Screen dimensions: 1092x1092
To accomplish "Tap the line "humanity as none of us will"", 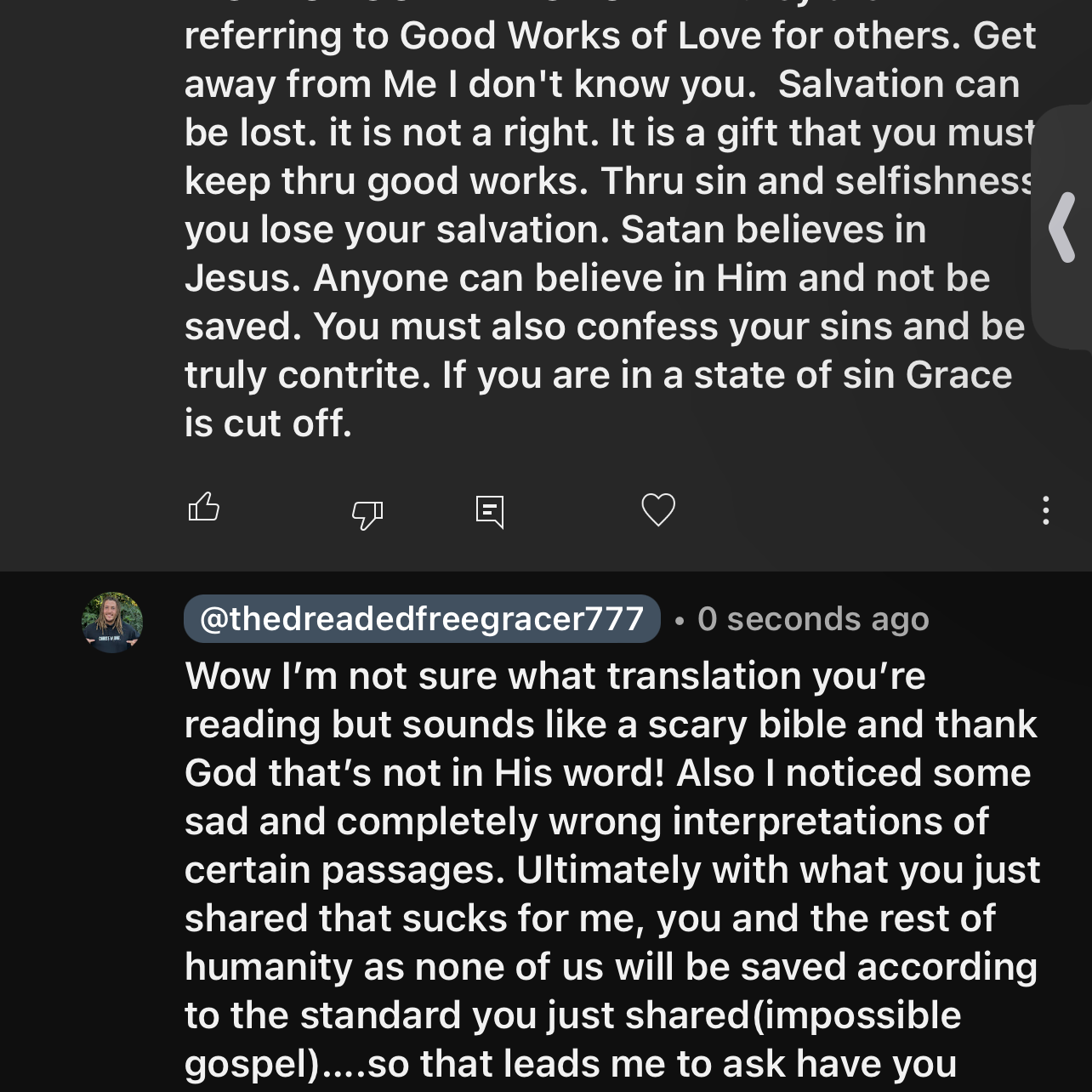I will point(610,967).
